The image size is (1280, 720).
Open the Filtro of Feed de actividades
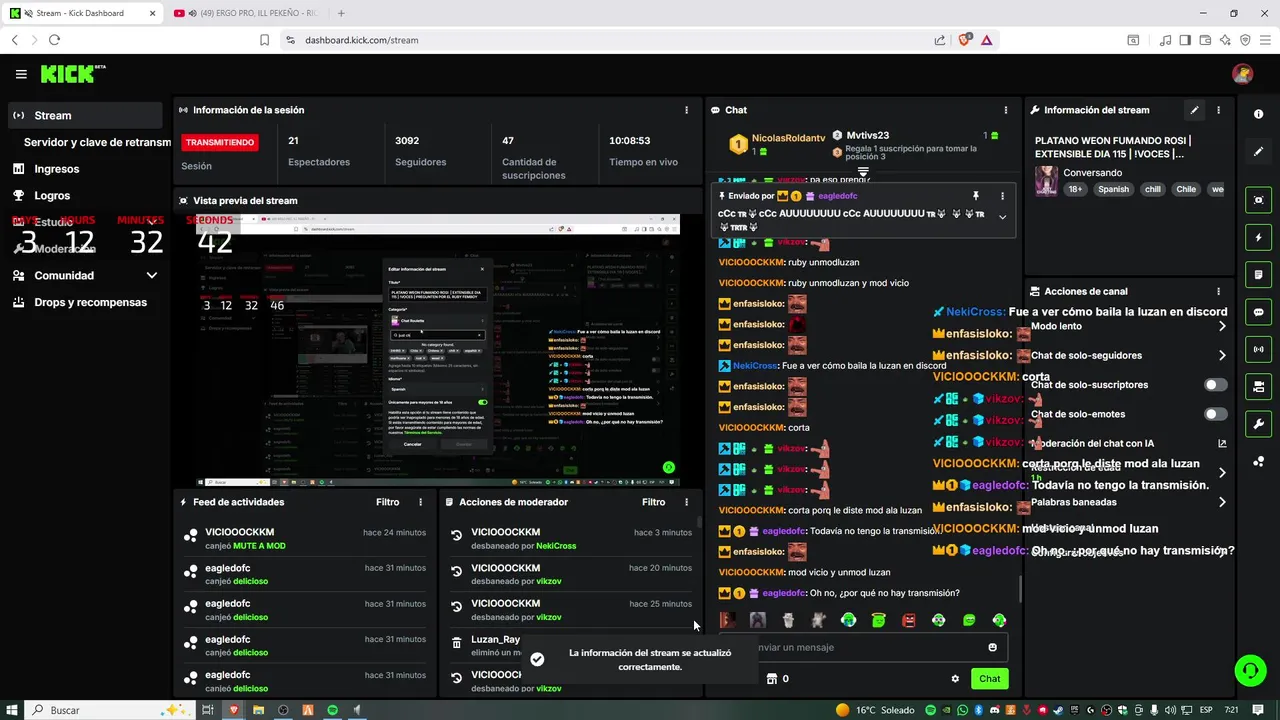(x=387, y=502)
